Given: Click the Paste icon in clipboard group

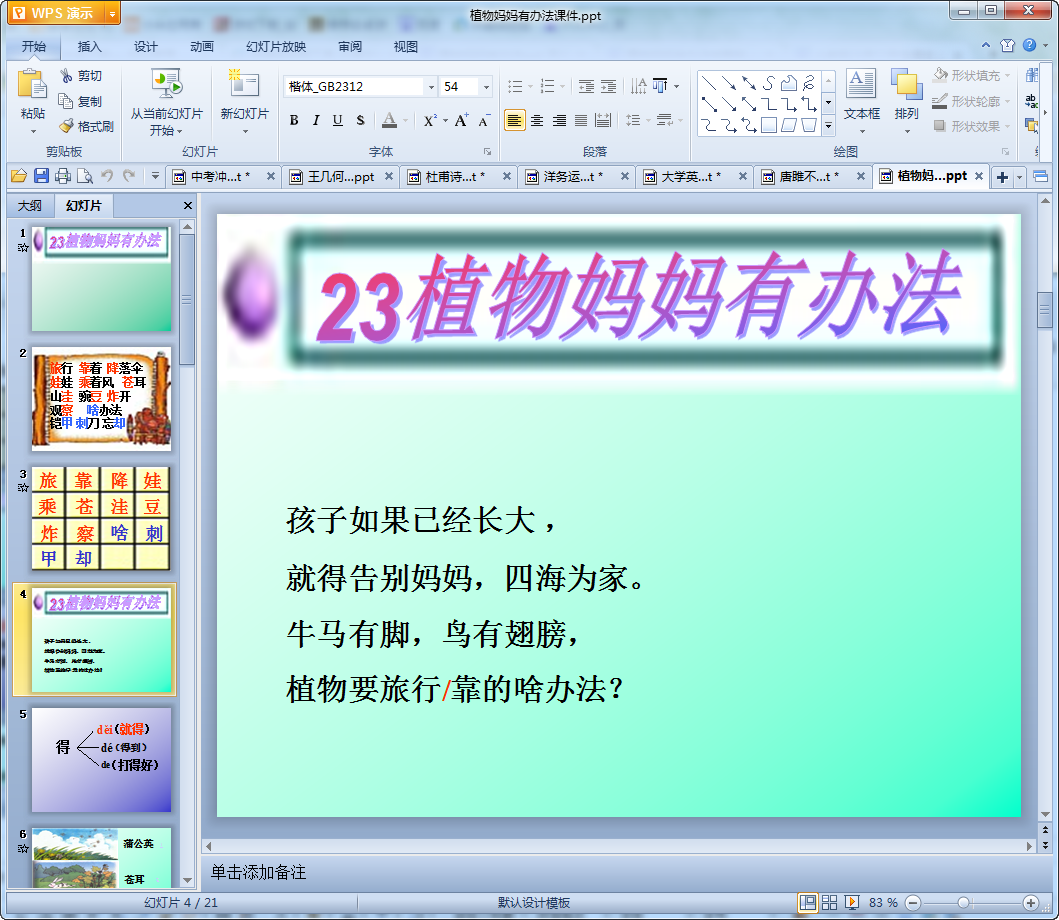Looking at the screenshot, I should pos(32,86).
